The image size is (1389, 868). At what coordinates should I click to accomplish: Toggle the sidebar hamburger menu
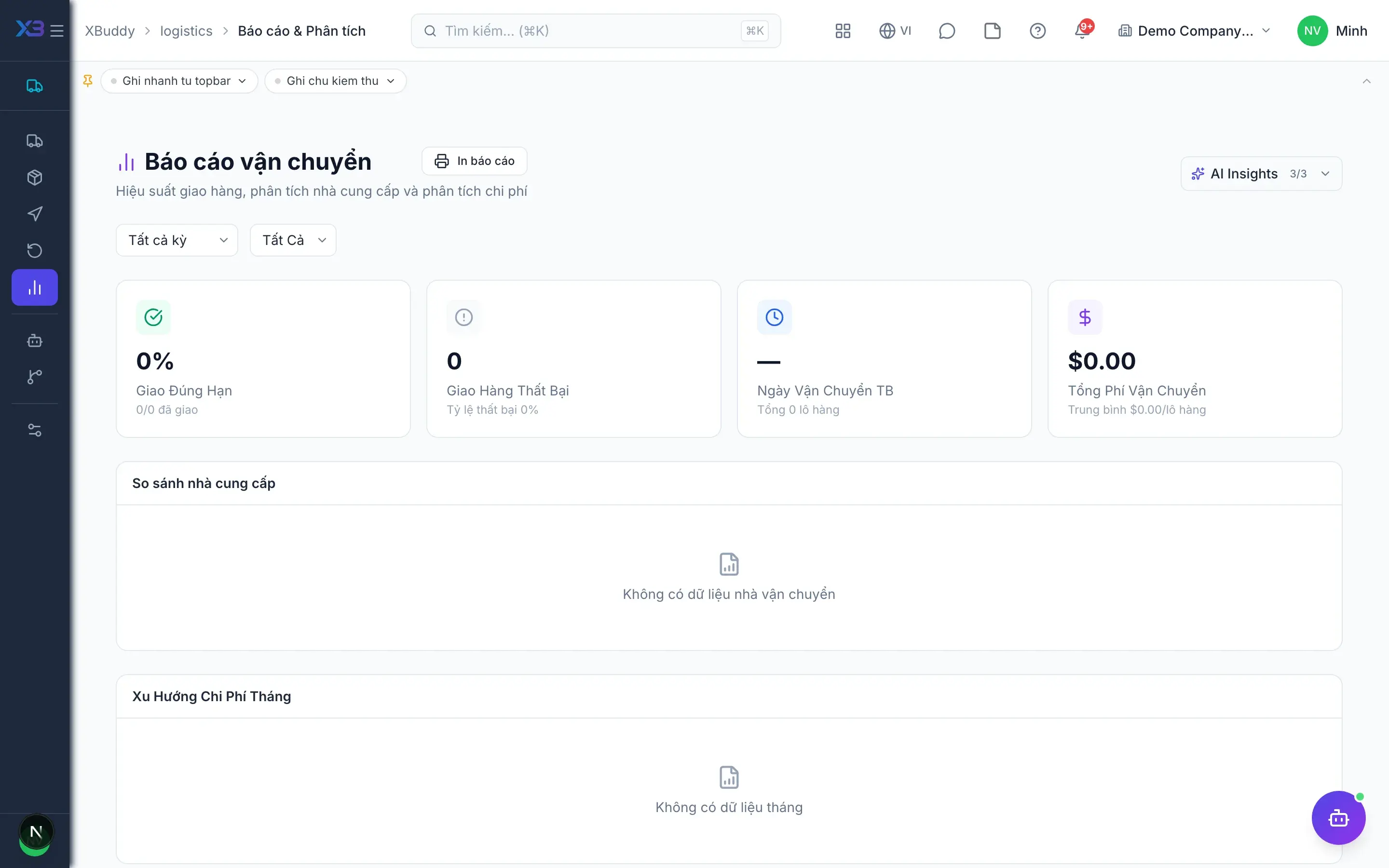[x=57, y=30]
